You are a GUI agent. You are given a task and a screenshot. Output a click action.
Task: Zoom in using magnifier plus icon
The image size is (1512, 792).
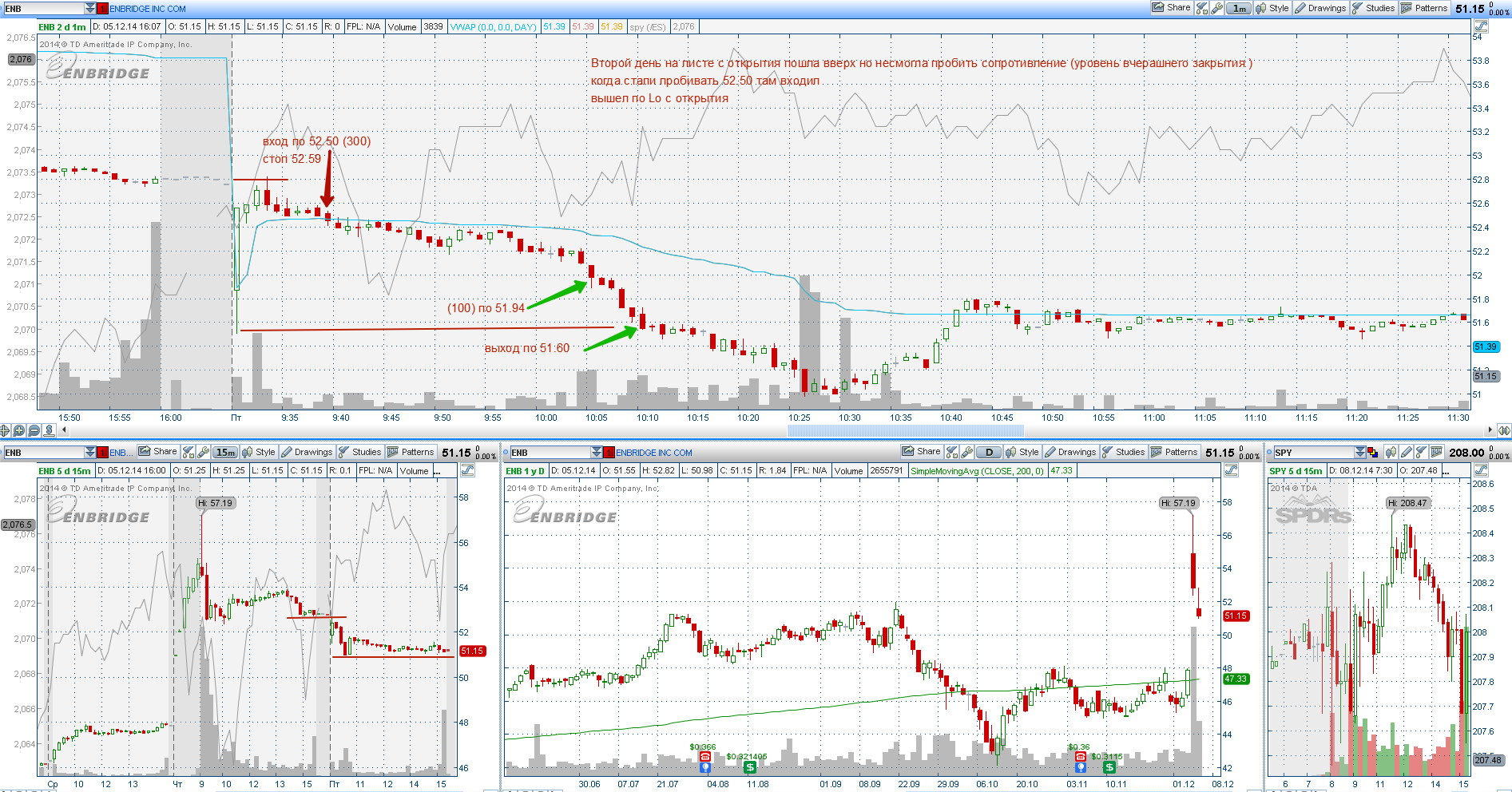[x=19, y=430]
